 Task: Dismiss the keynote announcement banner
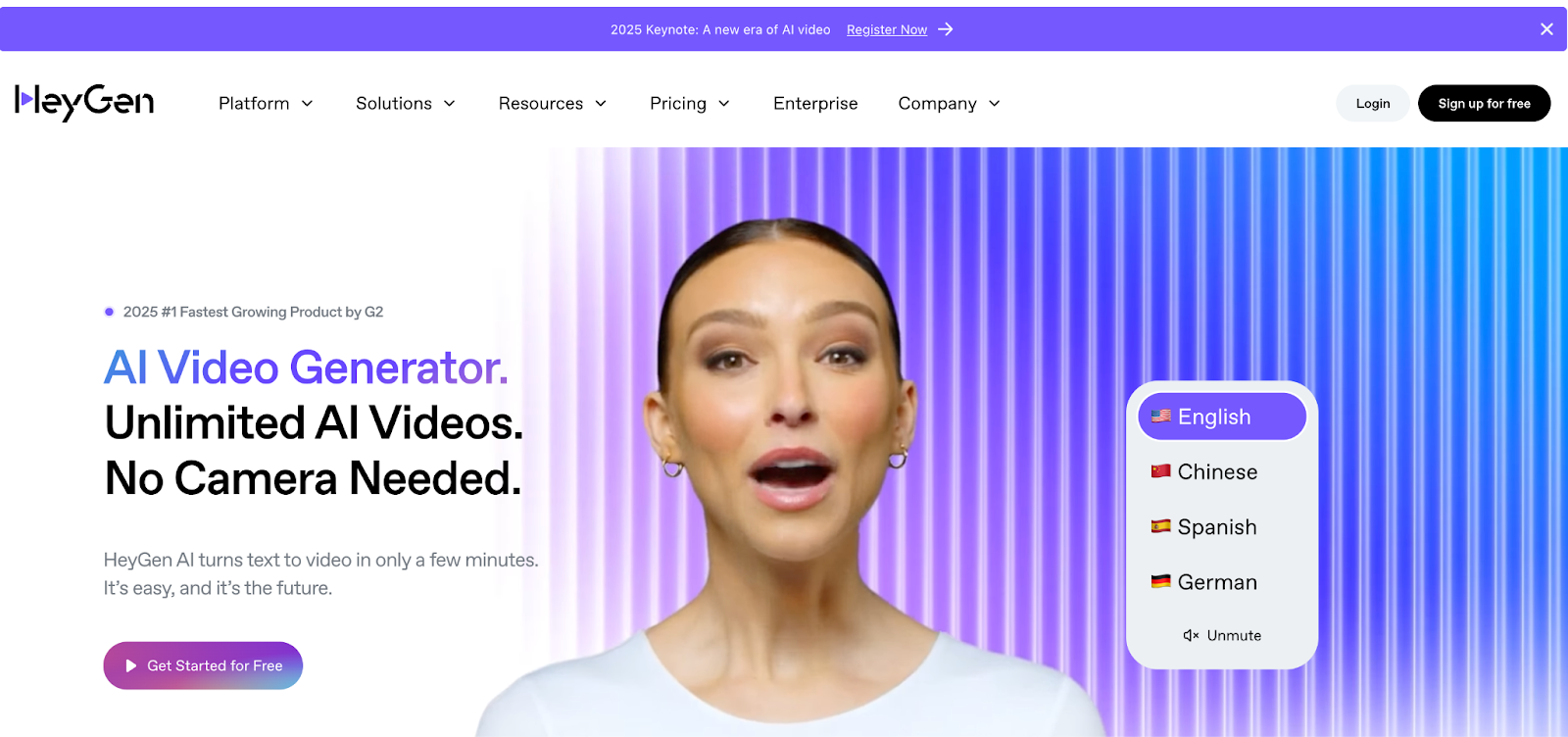coord(1546,29)
